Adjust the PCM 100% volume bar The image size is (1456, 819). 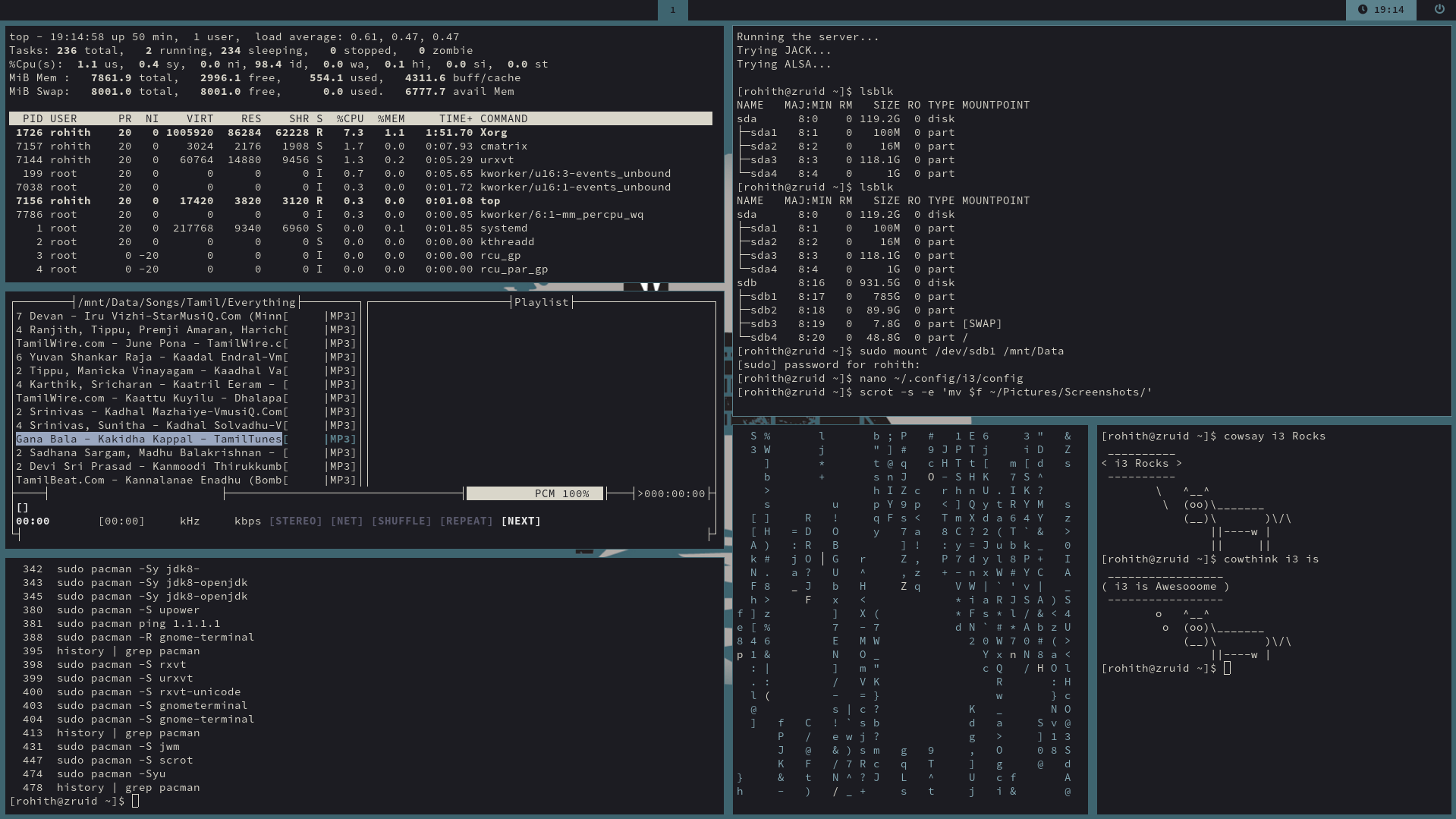(x=535, y=493)
